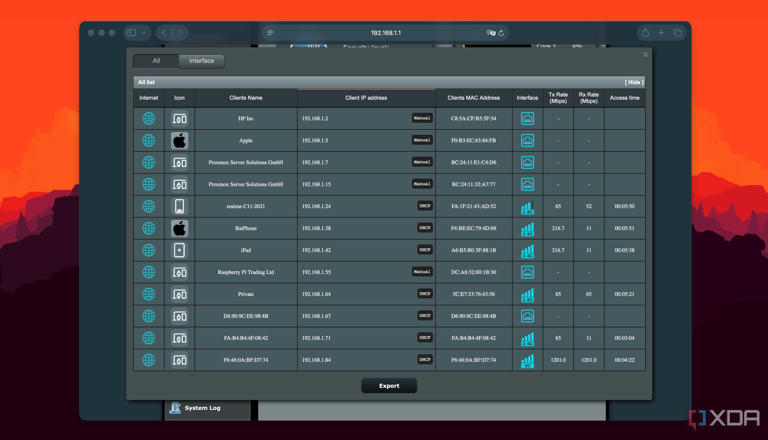The width and height of the screenshot is (768, 440).
Task: Click the internet globe icon for 192.168.1.71
Action: [x=148, y=338]
